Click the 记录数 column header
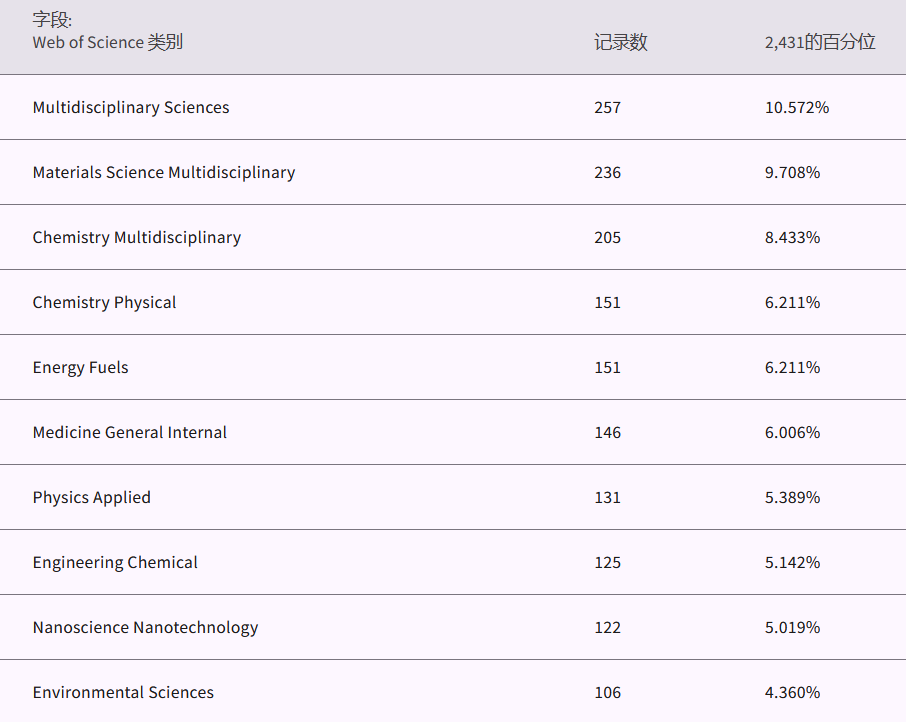 [x=620, y=42]
